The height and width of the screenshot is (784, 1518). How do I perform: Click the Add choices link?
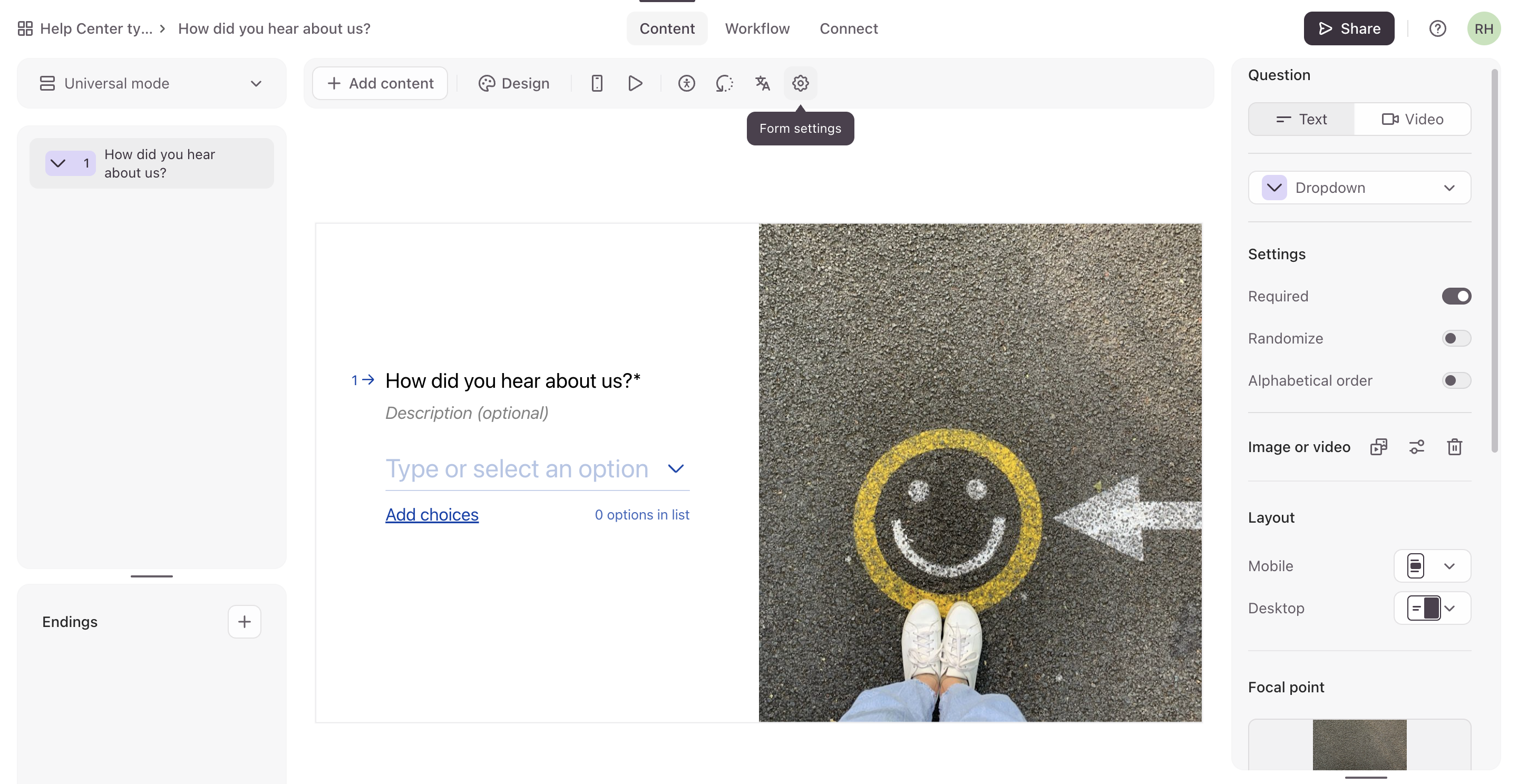(431, 514)
